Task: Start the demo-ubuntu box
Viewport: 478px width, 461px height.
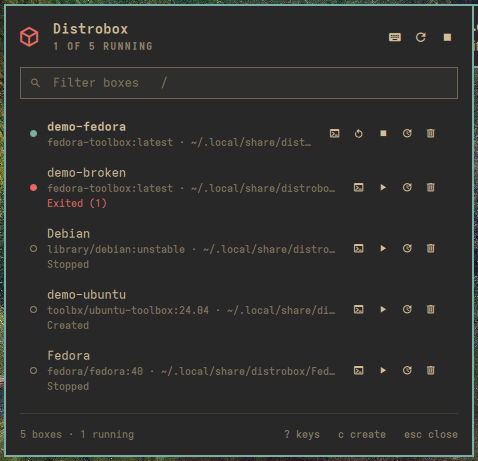Action: coord(383,309)
